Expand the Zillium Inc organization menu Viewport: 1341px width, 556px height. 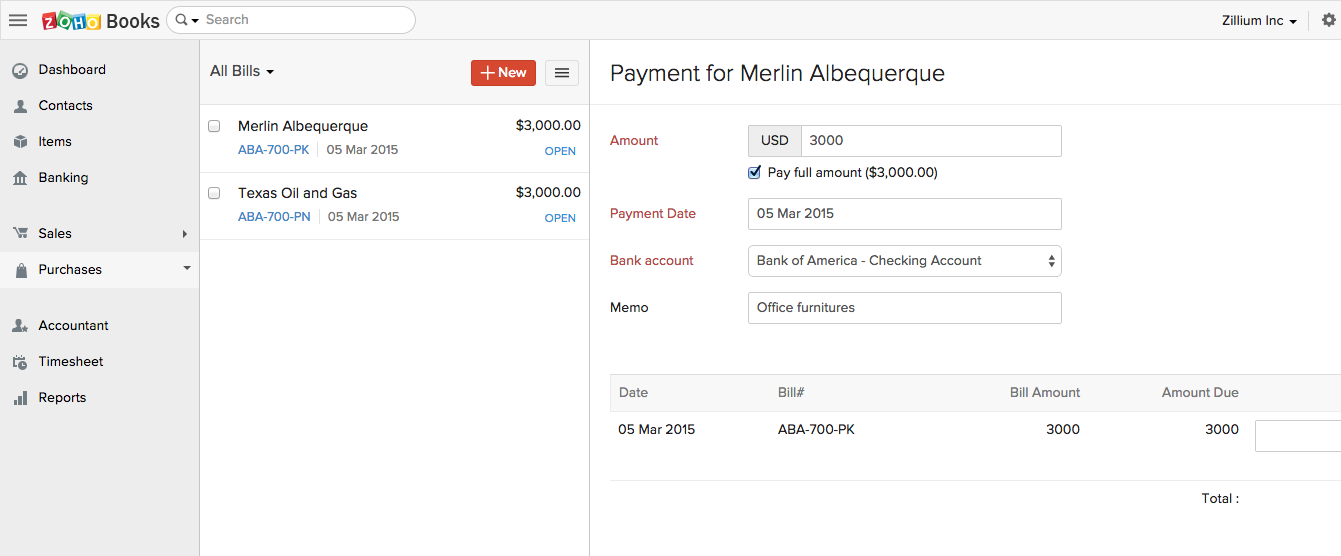pyautogui.click(x=1259, y=20)
